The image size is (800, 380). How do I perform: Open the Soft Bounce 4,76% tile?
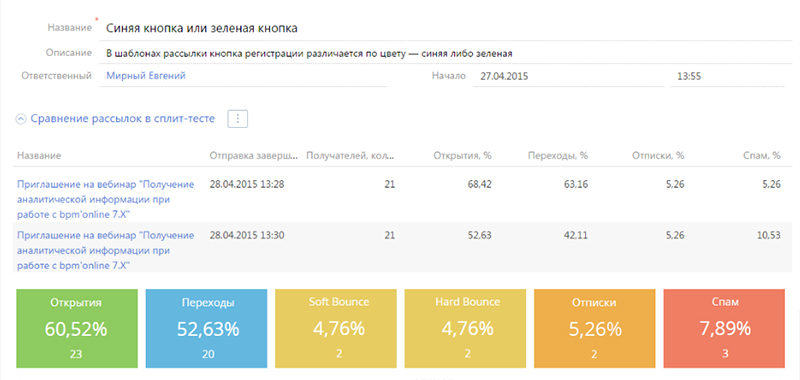click(336, 328)
